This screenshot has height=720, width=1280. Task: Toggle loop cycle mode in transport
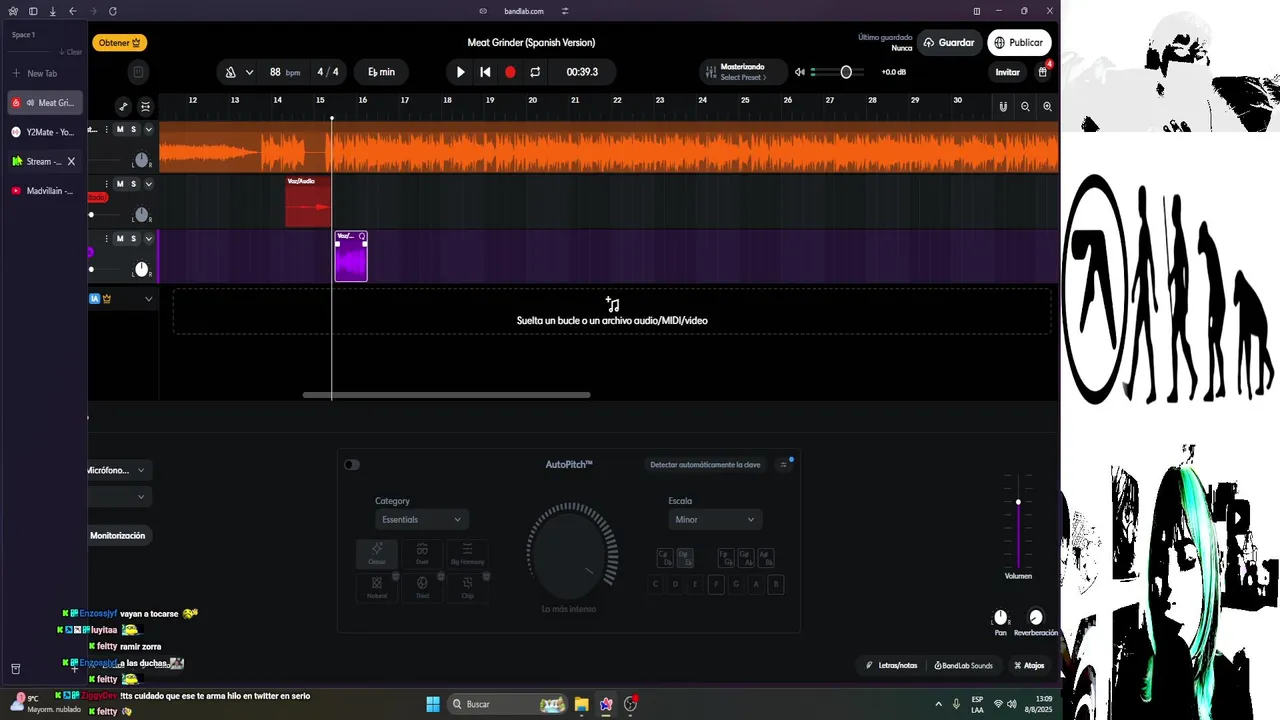(x=535, y=72)
